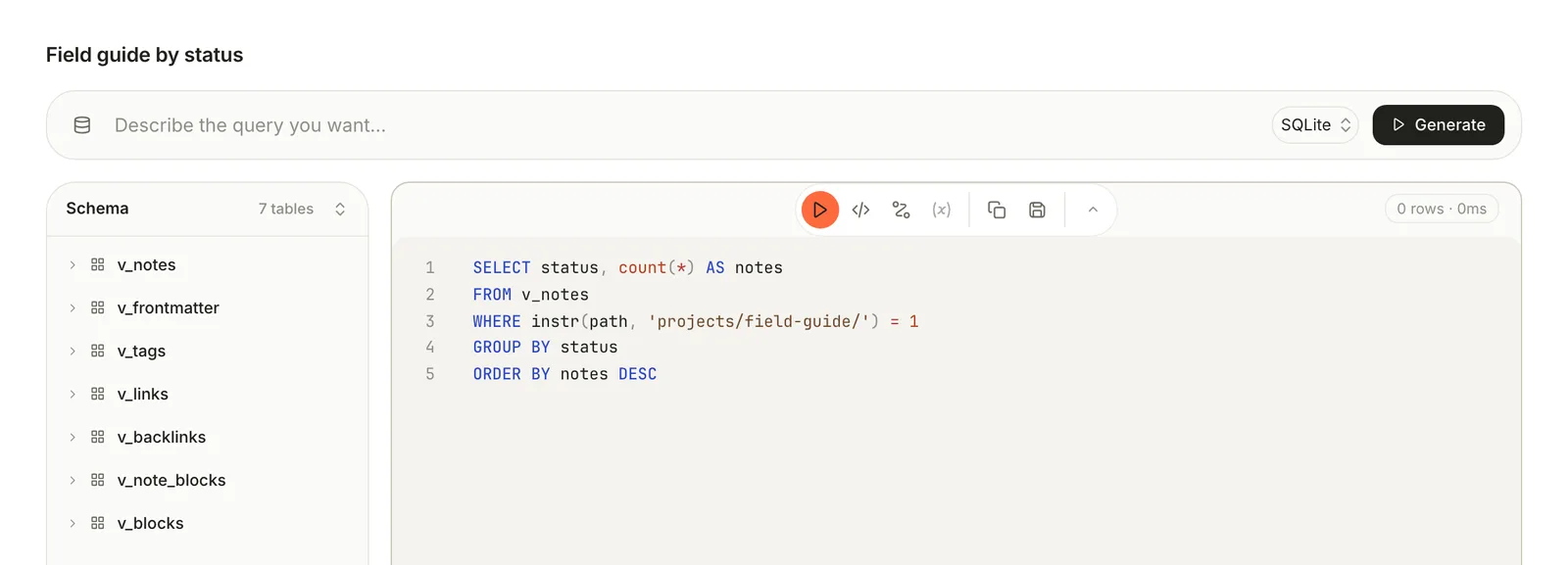Open the query plan/visualize icon
Viewport: 1568px width, 565px height.
click(902, 210)
